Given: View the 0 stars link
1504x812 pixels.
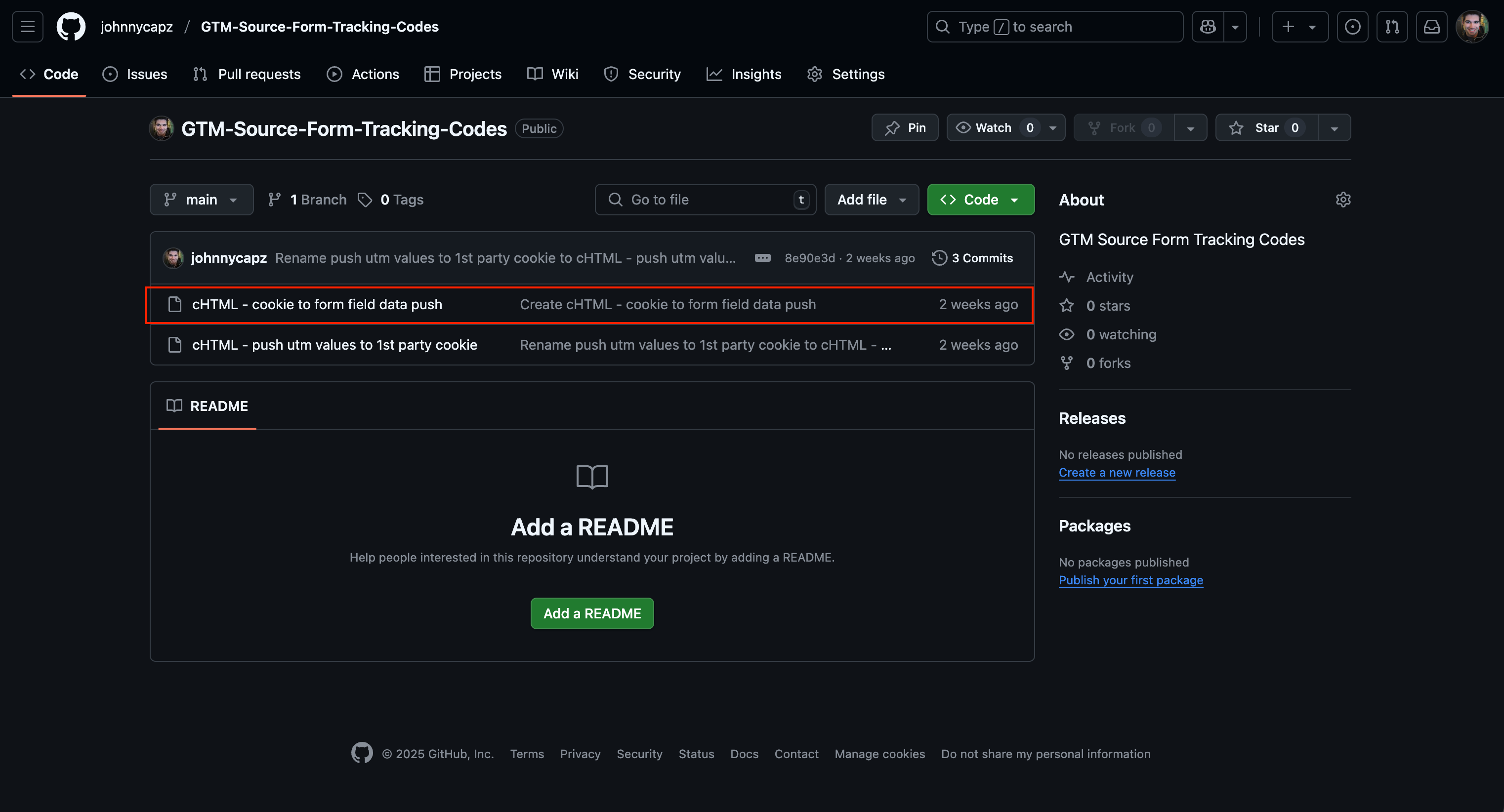Looking at the screenshot, I should (1095, 305).
